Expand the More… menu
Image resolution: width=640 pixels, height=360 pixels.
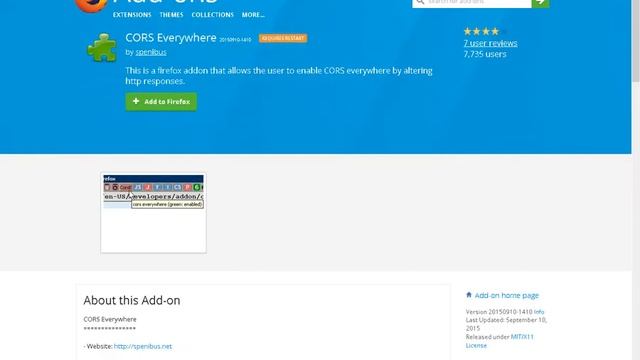[253, 15]
